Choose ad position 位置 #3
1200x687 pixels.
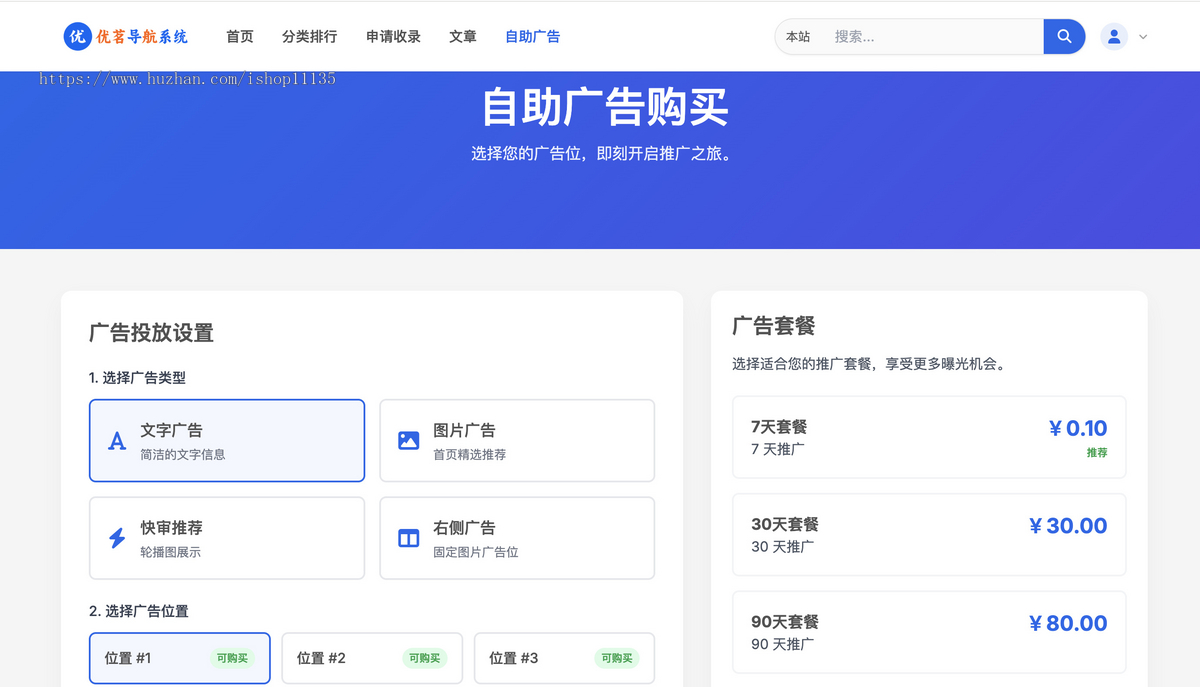pos(564,658)
